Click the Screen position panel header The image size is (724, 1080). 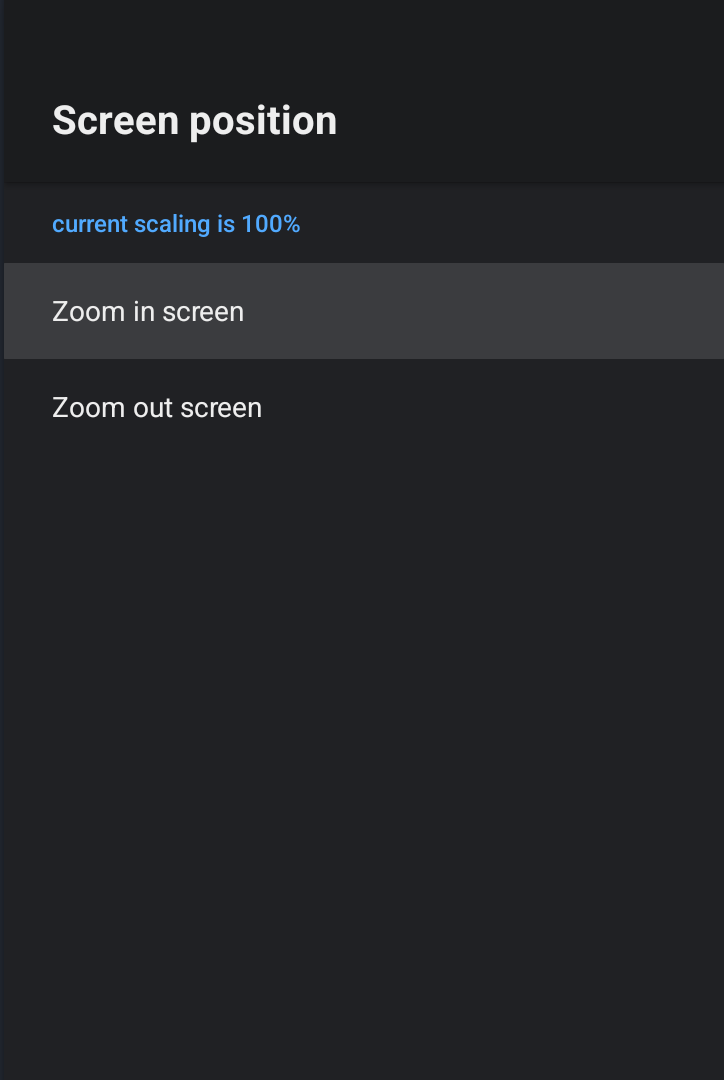click(194, 121)
